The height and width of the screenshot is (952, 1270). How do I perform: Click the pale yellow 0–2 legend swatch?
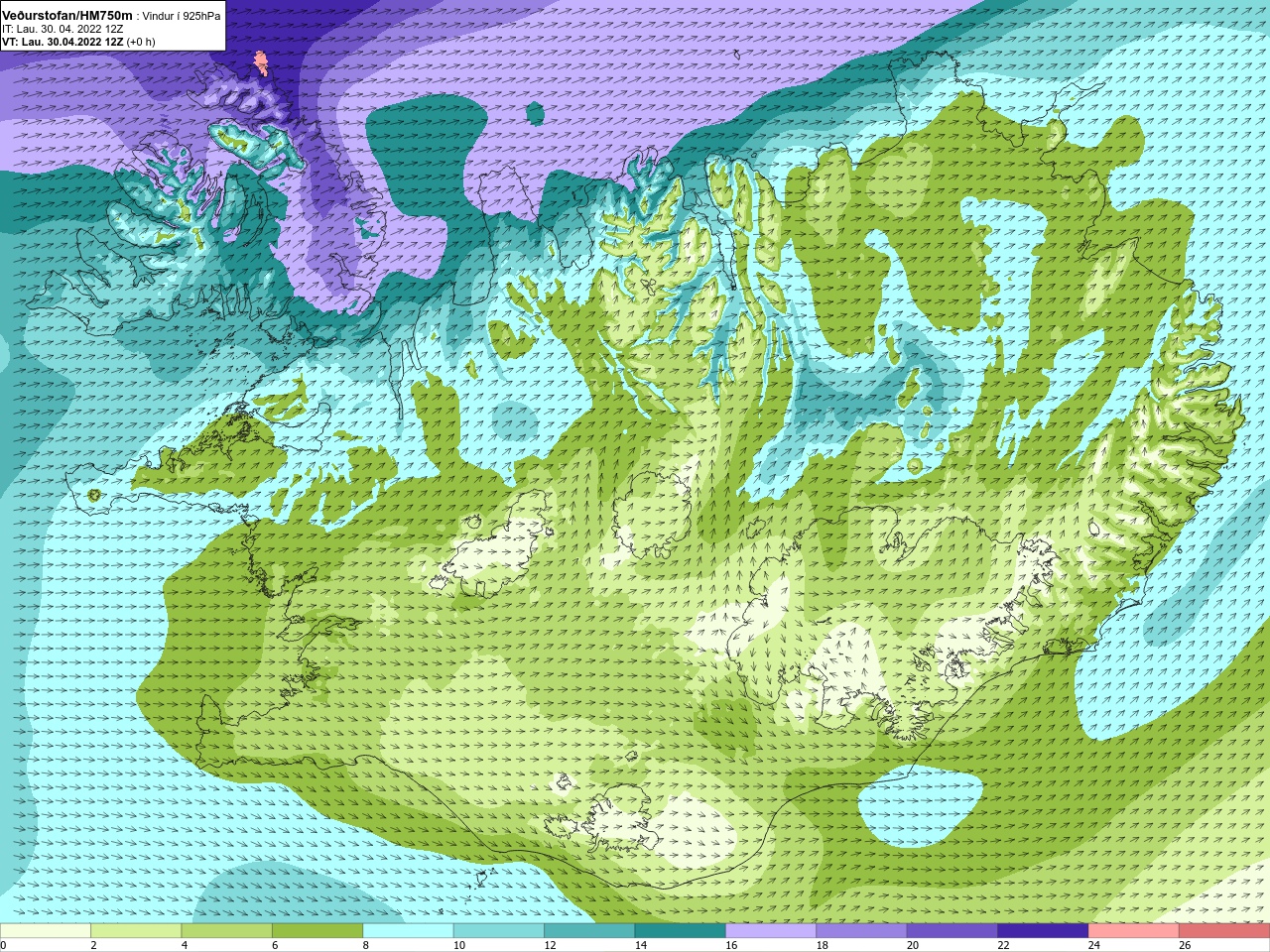point(46,931)
